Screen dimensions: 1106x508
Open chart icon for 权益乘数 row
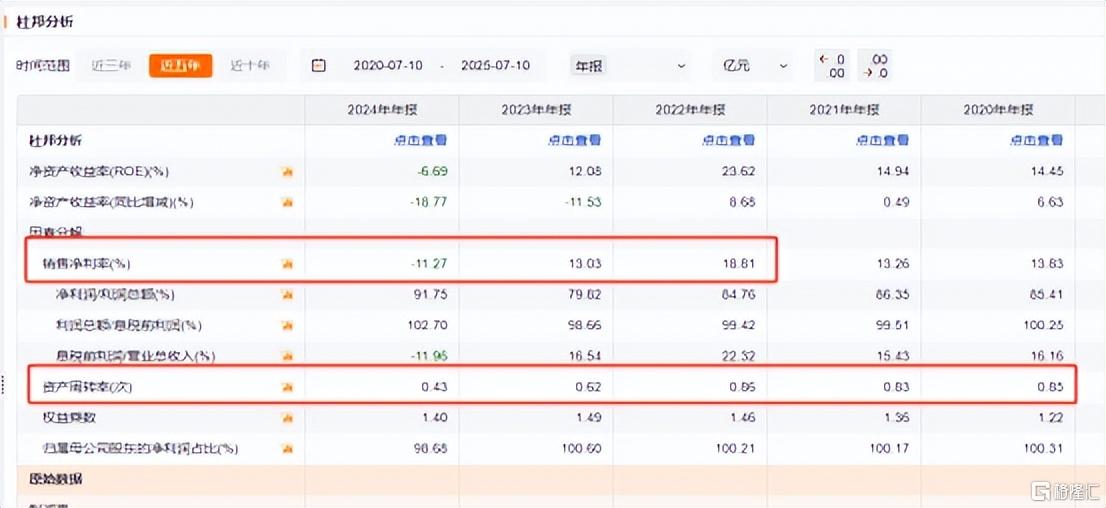click(x=287, y=418)
